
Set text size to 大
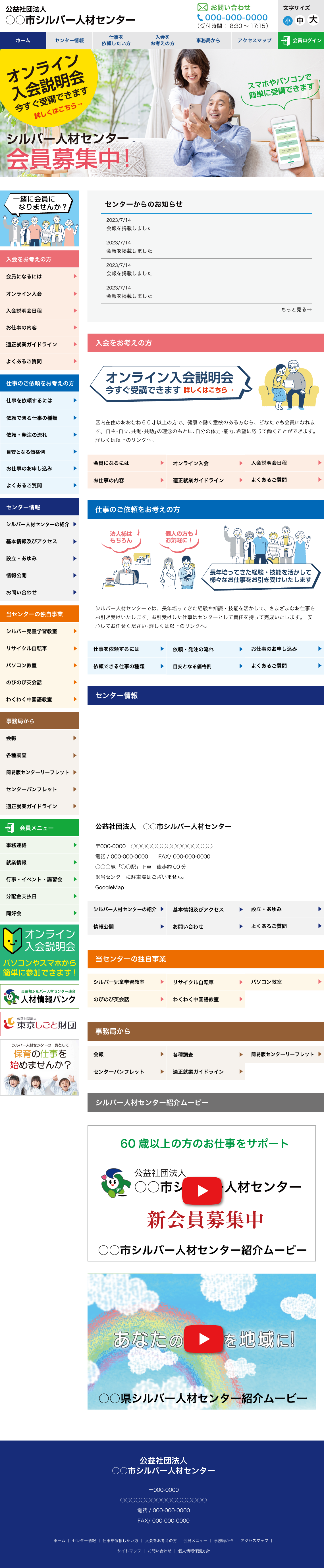click(x=313, y=20)
